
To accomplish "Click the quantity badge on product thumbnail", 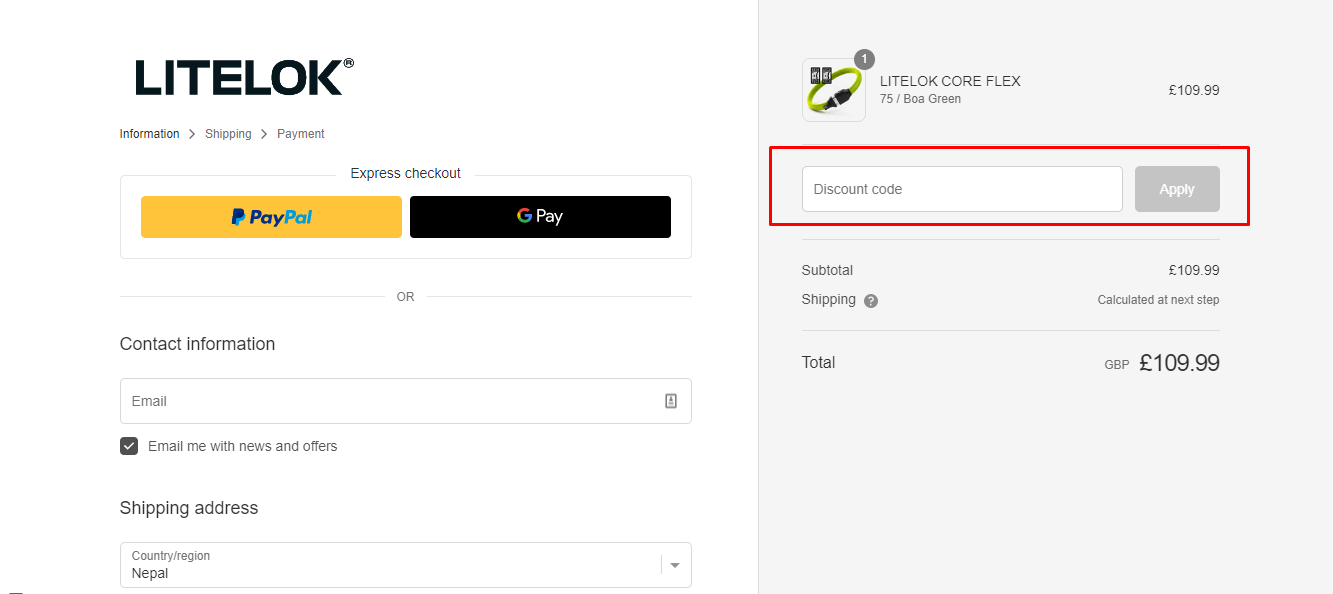I will pos(864,59).
